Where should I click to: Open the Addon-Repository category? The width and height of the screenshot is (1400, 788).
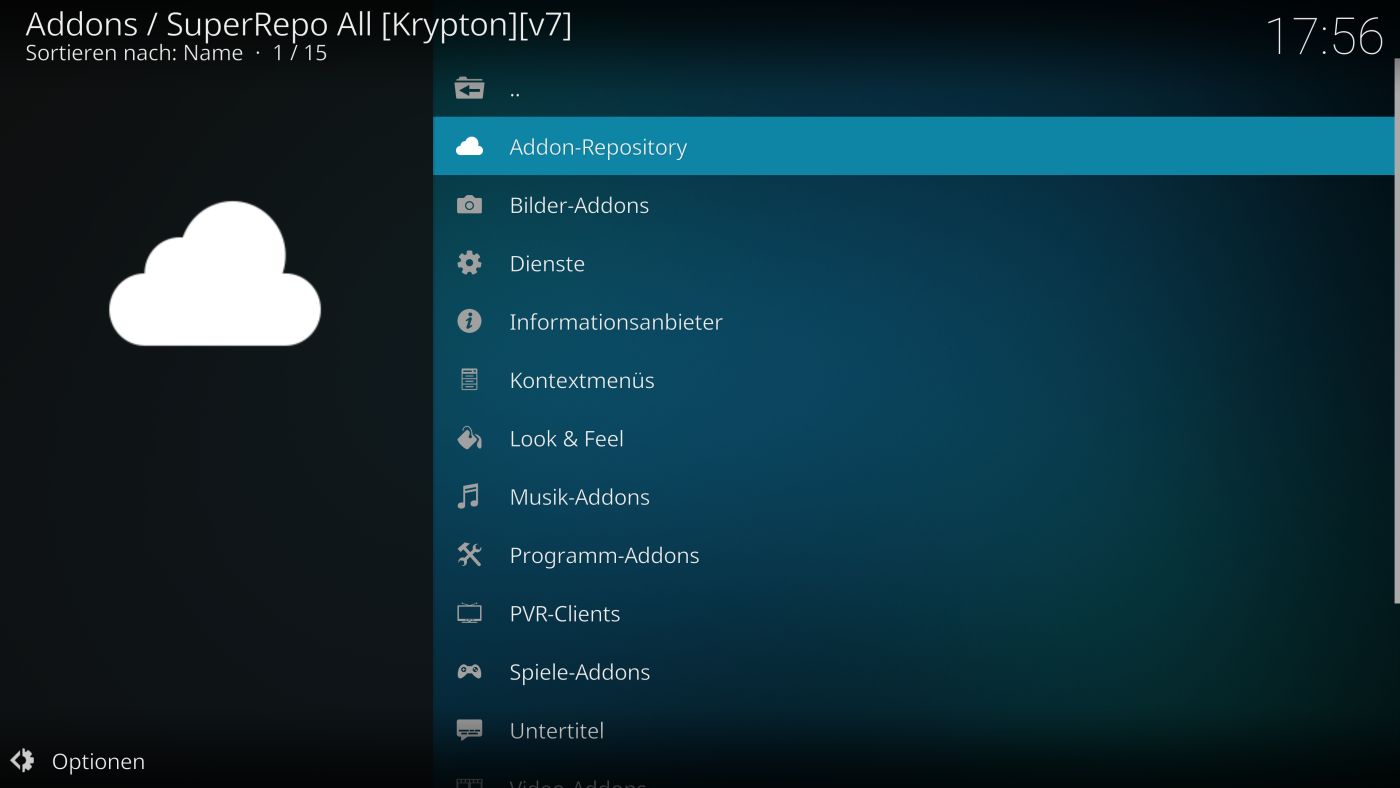coord(914,146)
